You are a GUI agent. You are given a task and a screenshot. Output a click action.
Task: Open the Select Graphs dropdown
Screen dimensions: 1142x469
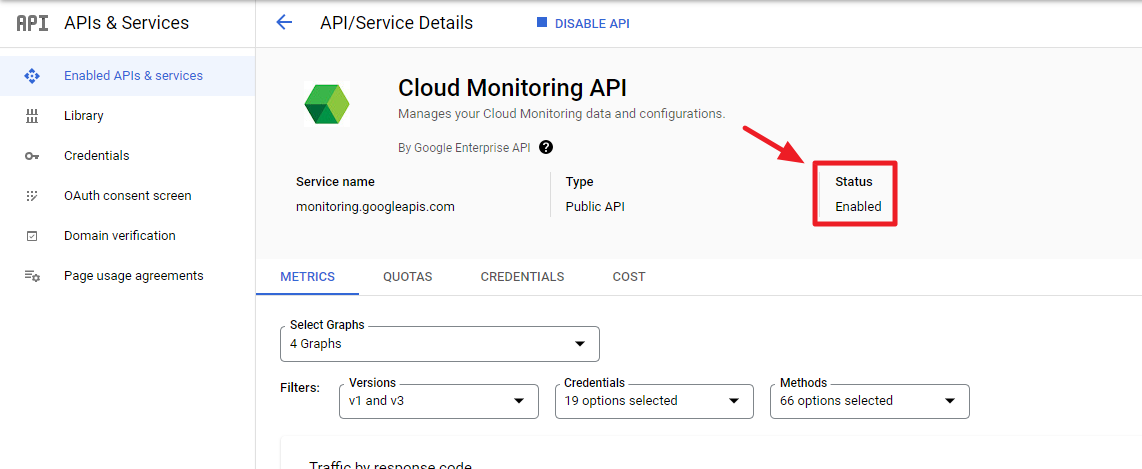click(440, 344)
